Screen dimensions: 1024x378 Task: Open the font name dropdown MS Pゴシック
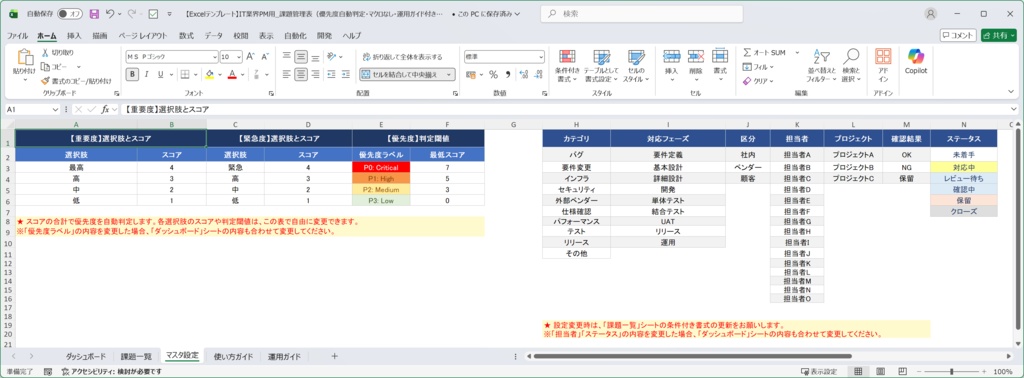pyautogui.click(x=214, y=57)
